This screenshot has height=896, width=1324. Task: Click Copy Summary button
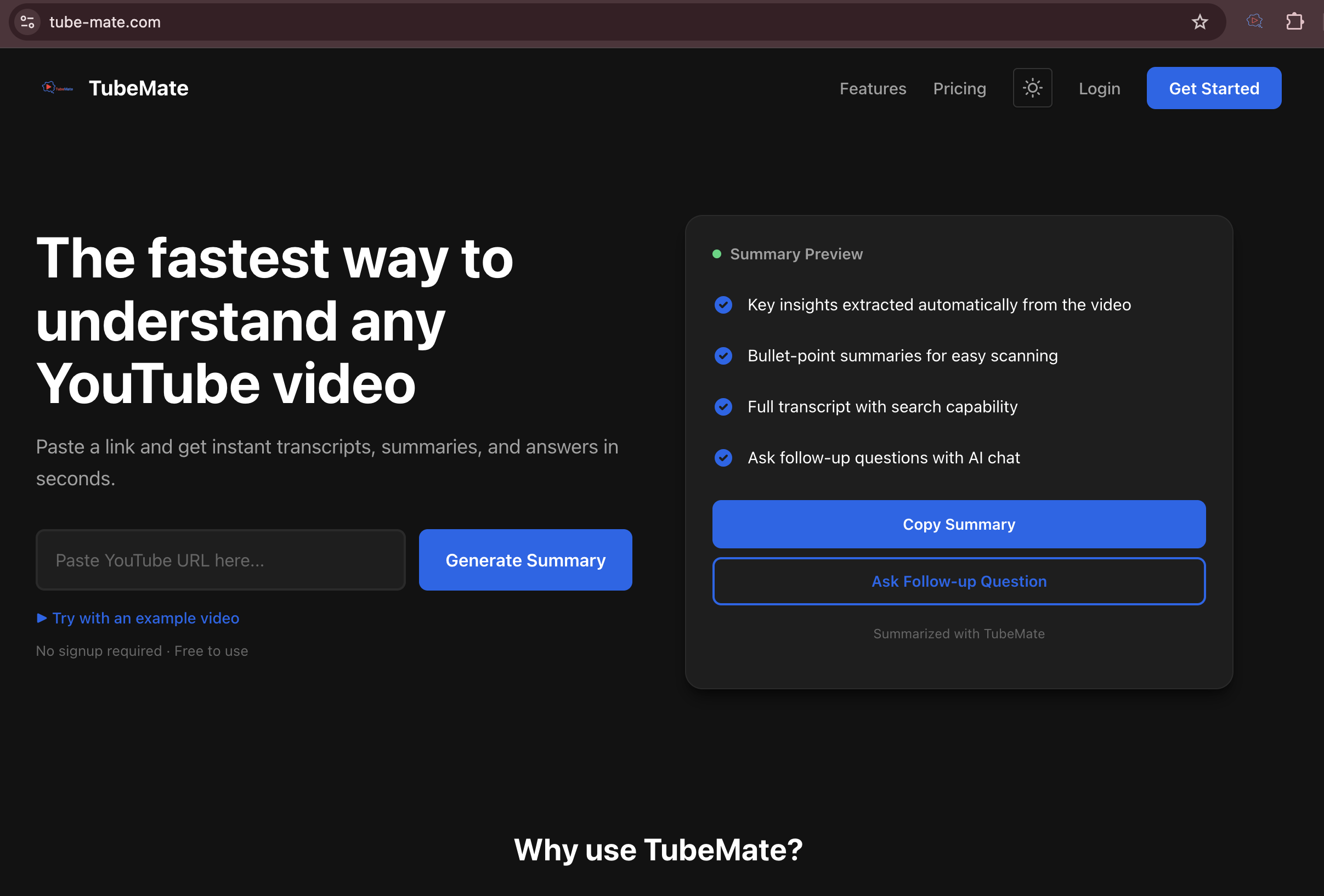click(x=959, y=524)
